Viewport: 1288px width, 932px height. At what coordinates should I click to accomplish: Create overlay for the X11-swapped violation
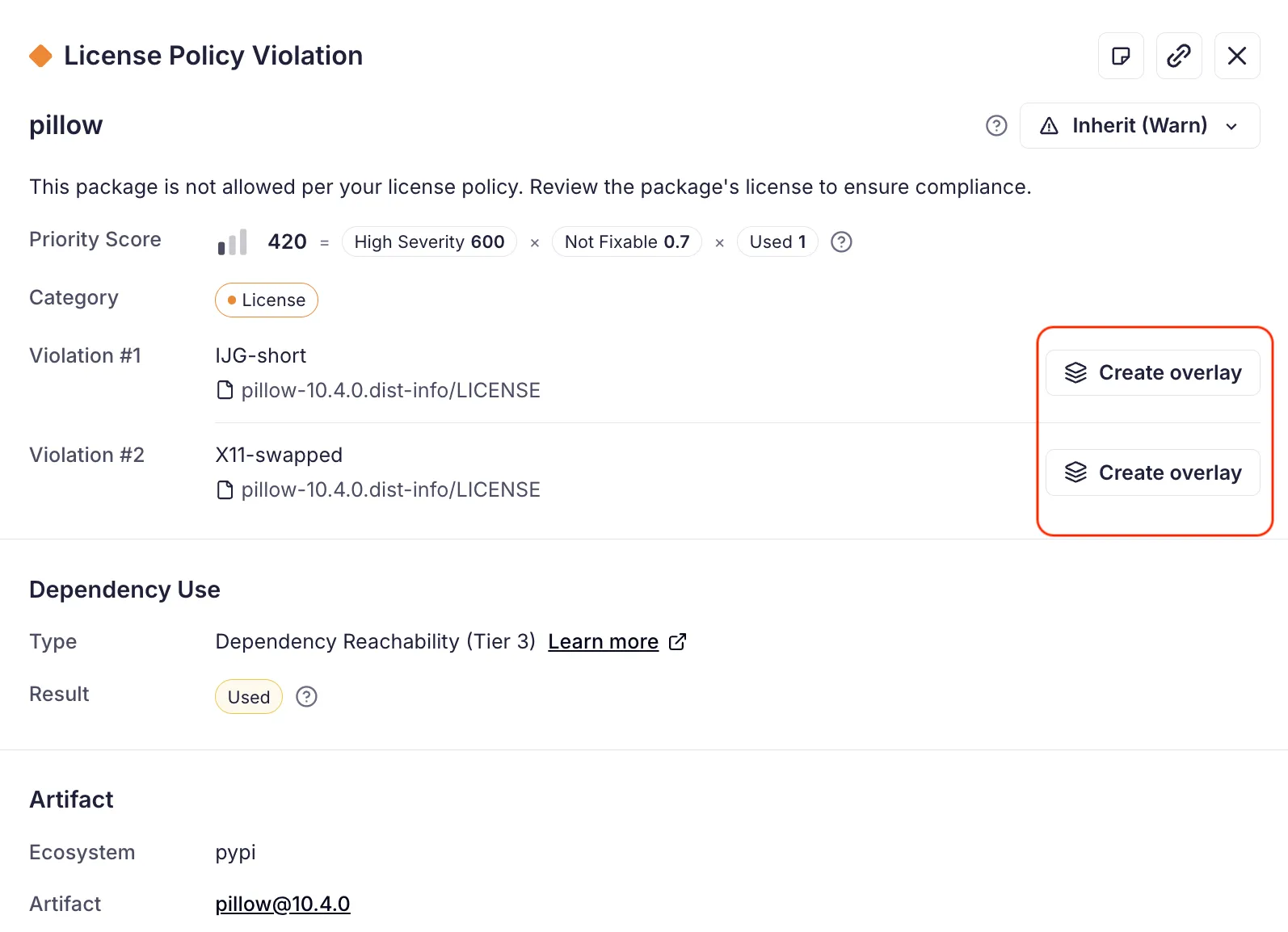[x=1152, y=472]
